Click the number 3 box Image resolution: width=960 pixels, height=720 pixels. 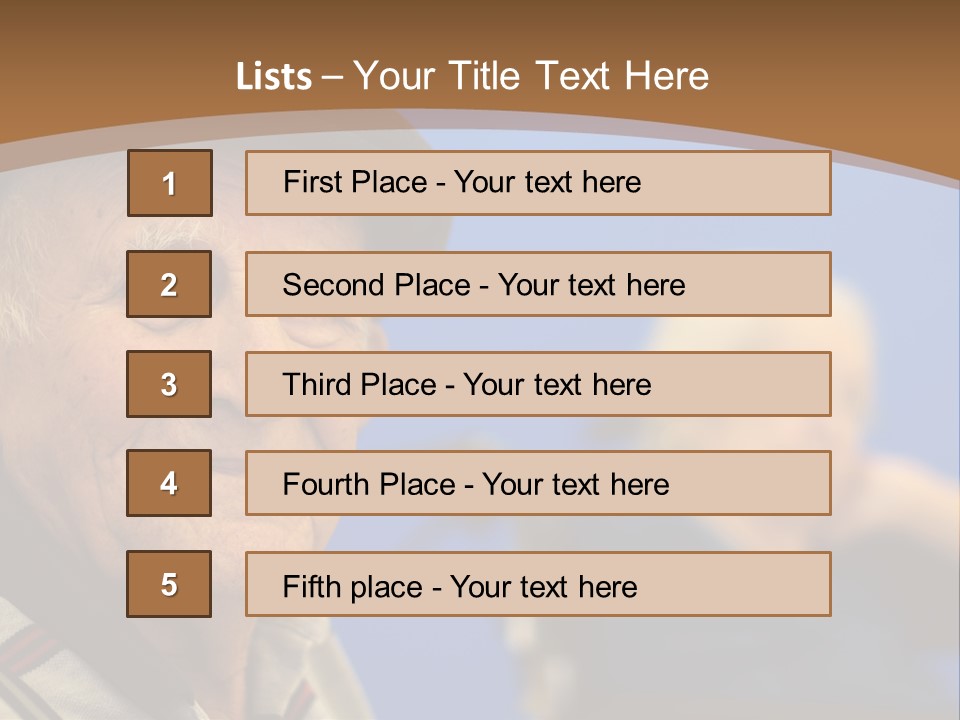[x=169, y=384]
